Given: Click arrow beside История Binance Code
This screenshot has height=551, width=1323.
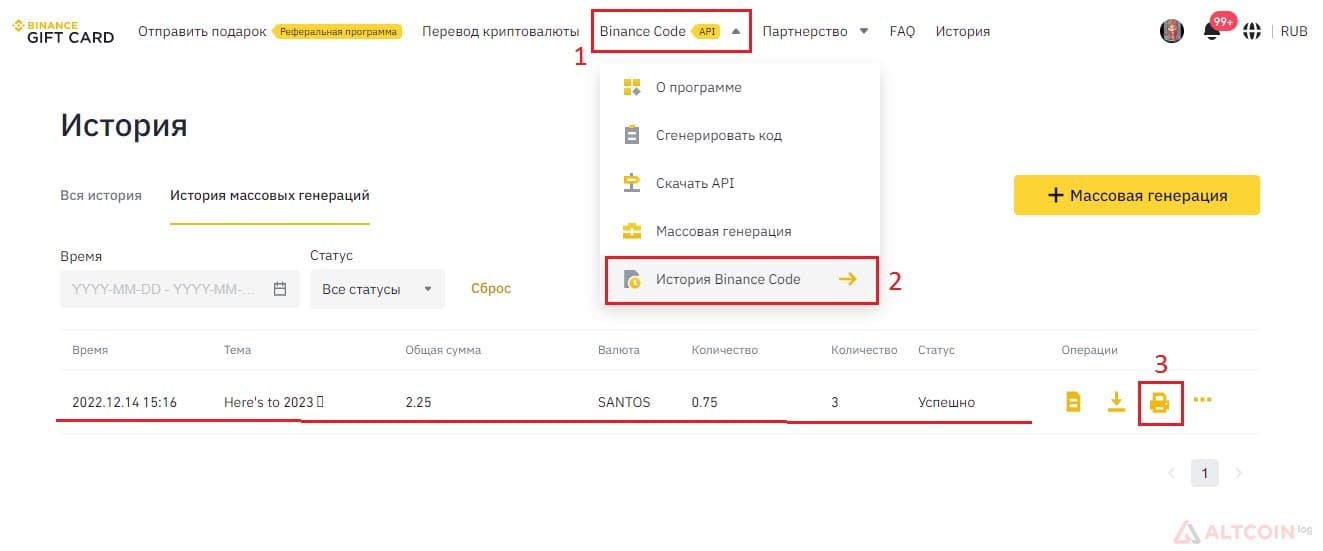Looking at the screenshot, I should coord(847,279).
